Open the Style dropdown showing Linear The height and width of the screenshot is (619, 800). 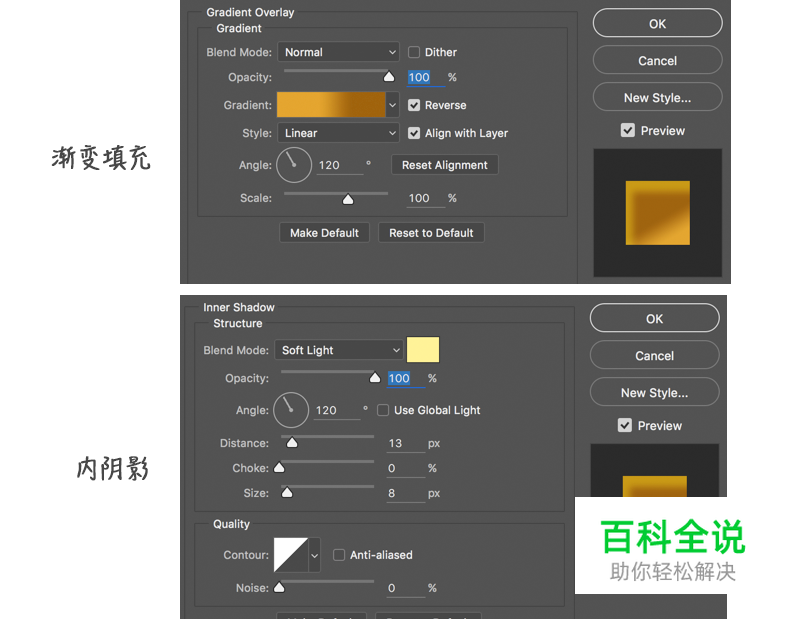[x=338, y=132]
